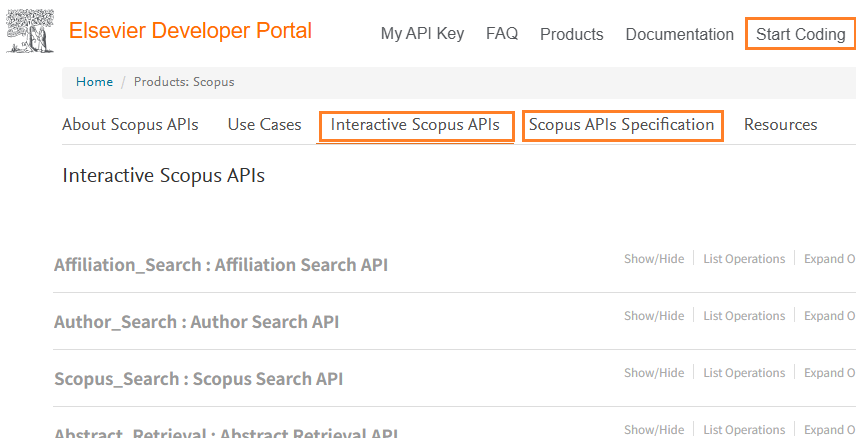Open the Products menu

(x=572, y=34)
